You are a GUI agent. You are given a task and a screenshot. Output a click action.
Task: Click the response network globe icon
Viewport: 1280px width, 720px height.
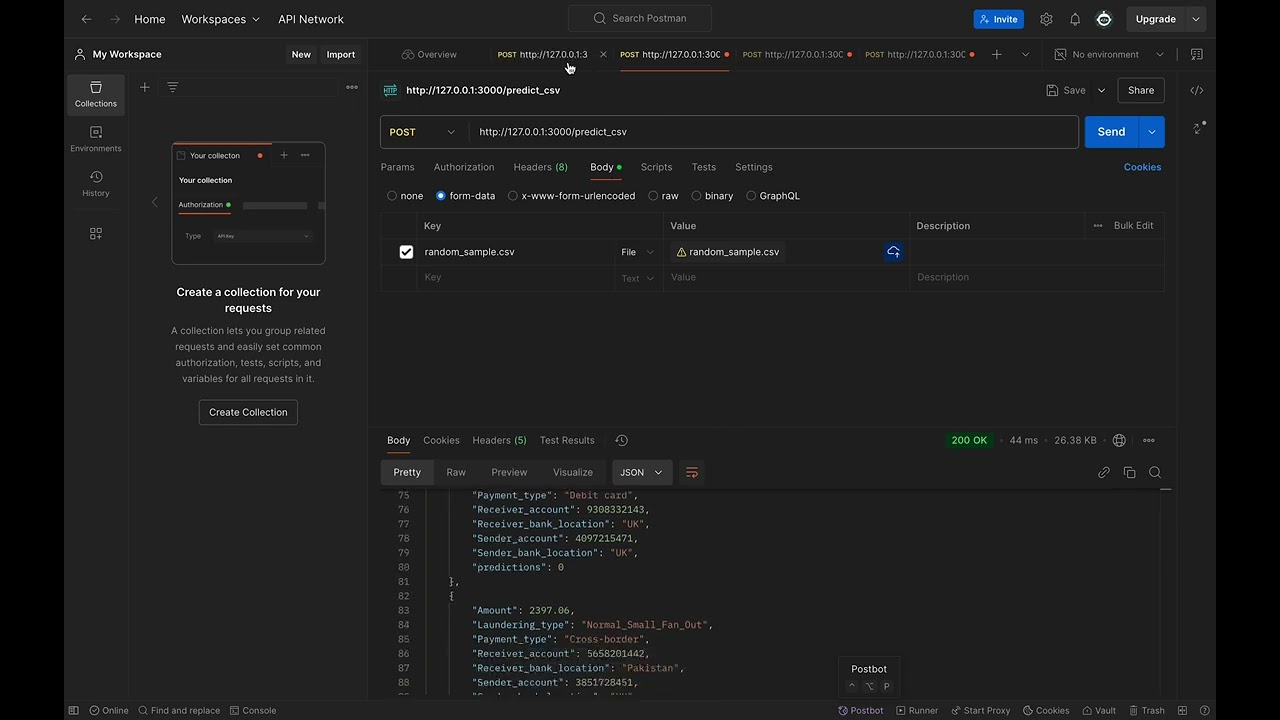point(1119,440)
